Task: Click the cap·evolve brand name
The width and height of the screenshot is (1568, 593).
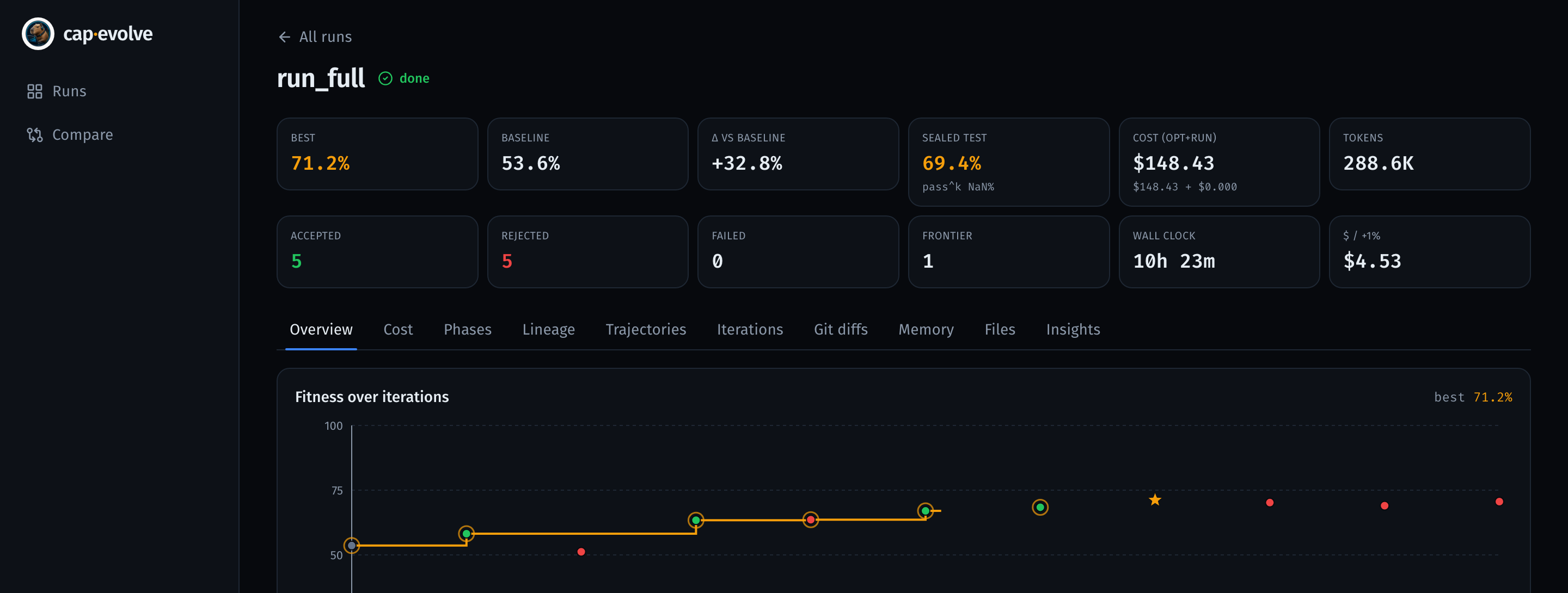Action: coord(108,34)
